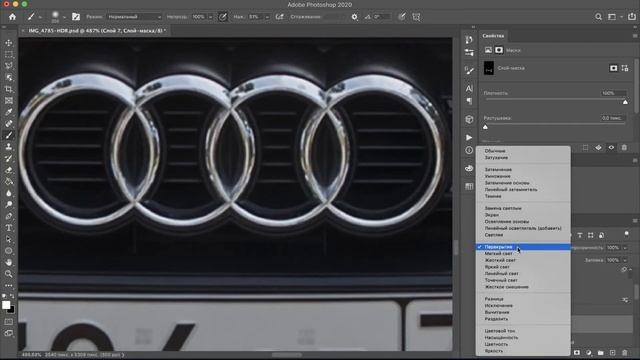Select the Eyedropper tool
The height and width of the screenshot is (360, 640).
coord(9,112)
